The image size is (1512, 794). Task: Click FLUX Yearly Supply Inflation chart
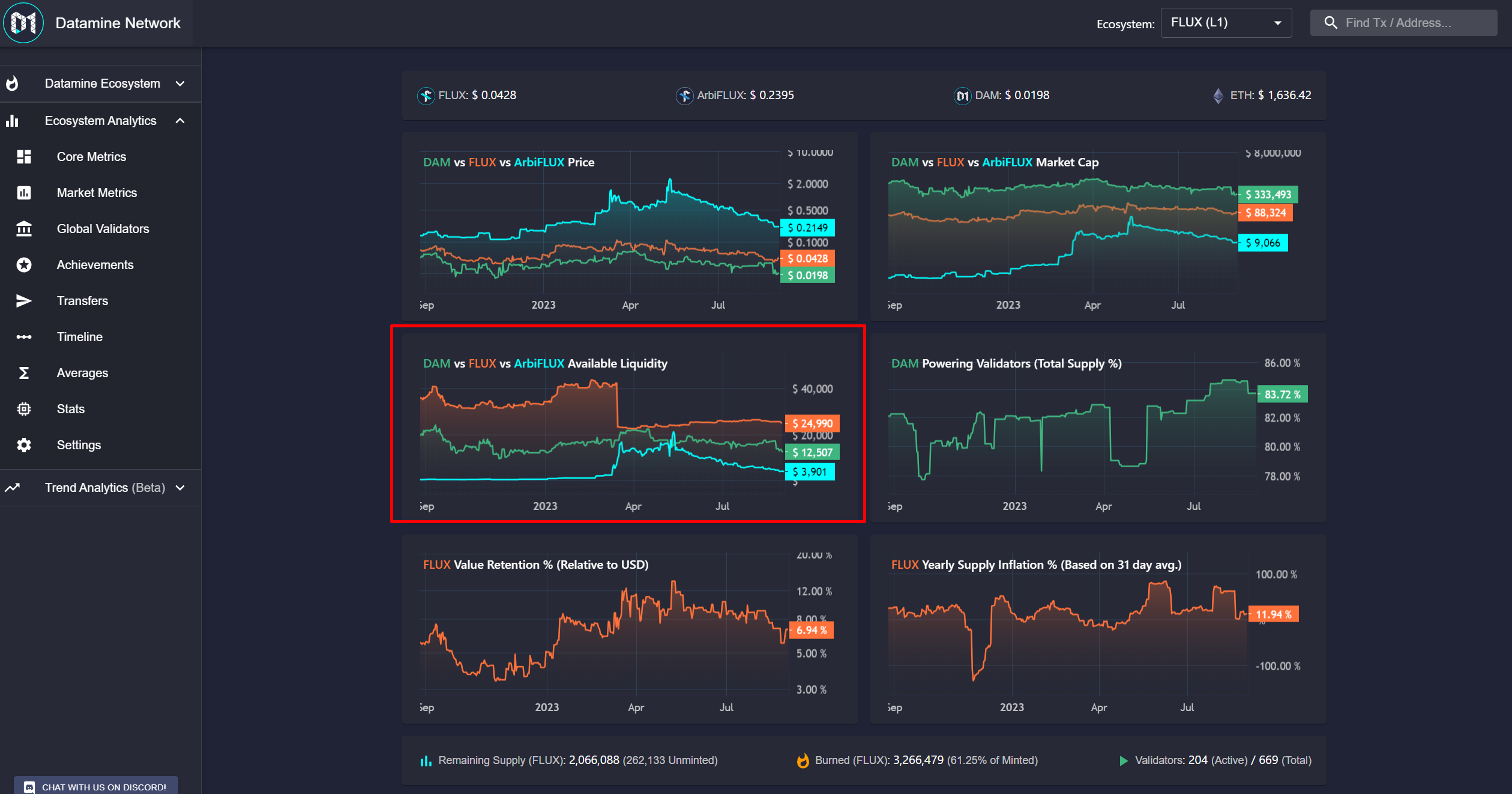(1098, 629)
